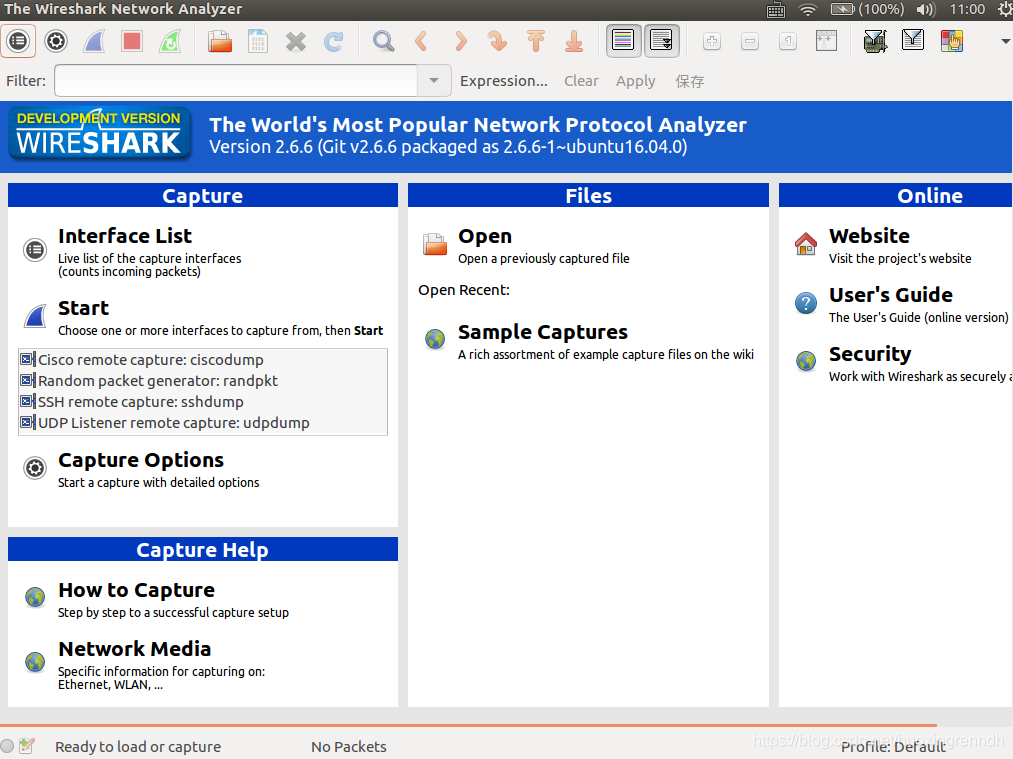Reset zoom to normal size icon

pos(788,41)
